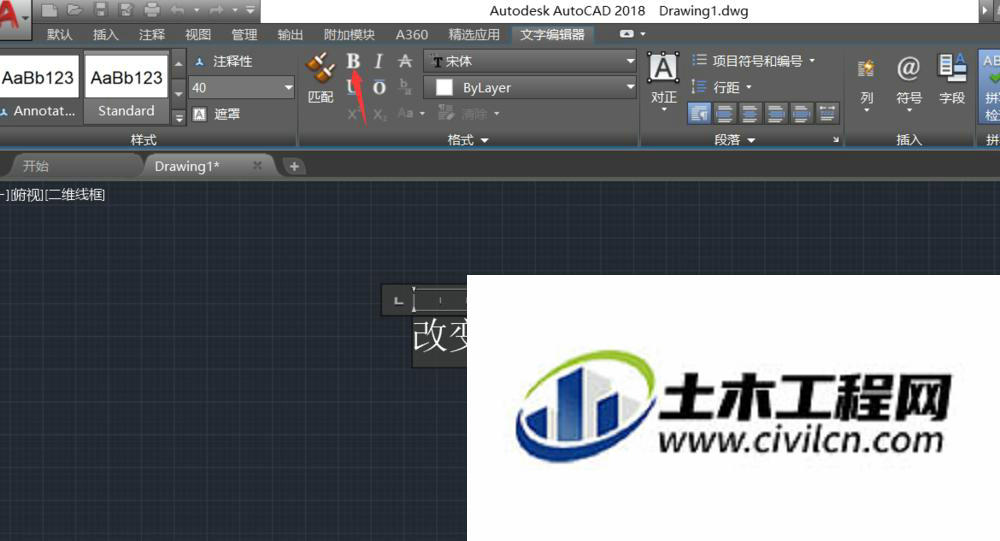Switch to the 输出 ribbon tab
Viewport: 1000px width, 541px height.
(290, 34)
